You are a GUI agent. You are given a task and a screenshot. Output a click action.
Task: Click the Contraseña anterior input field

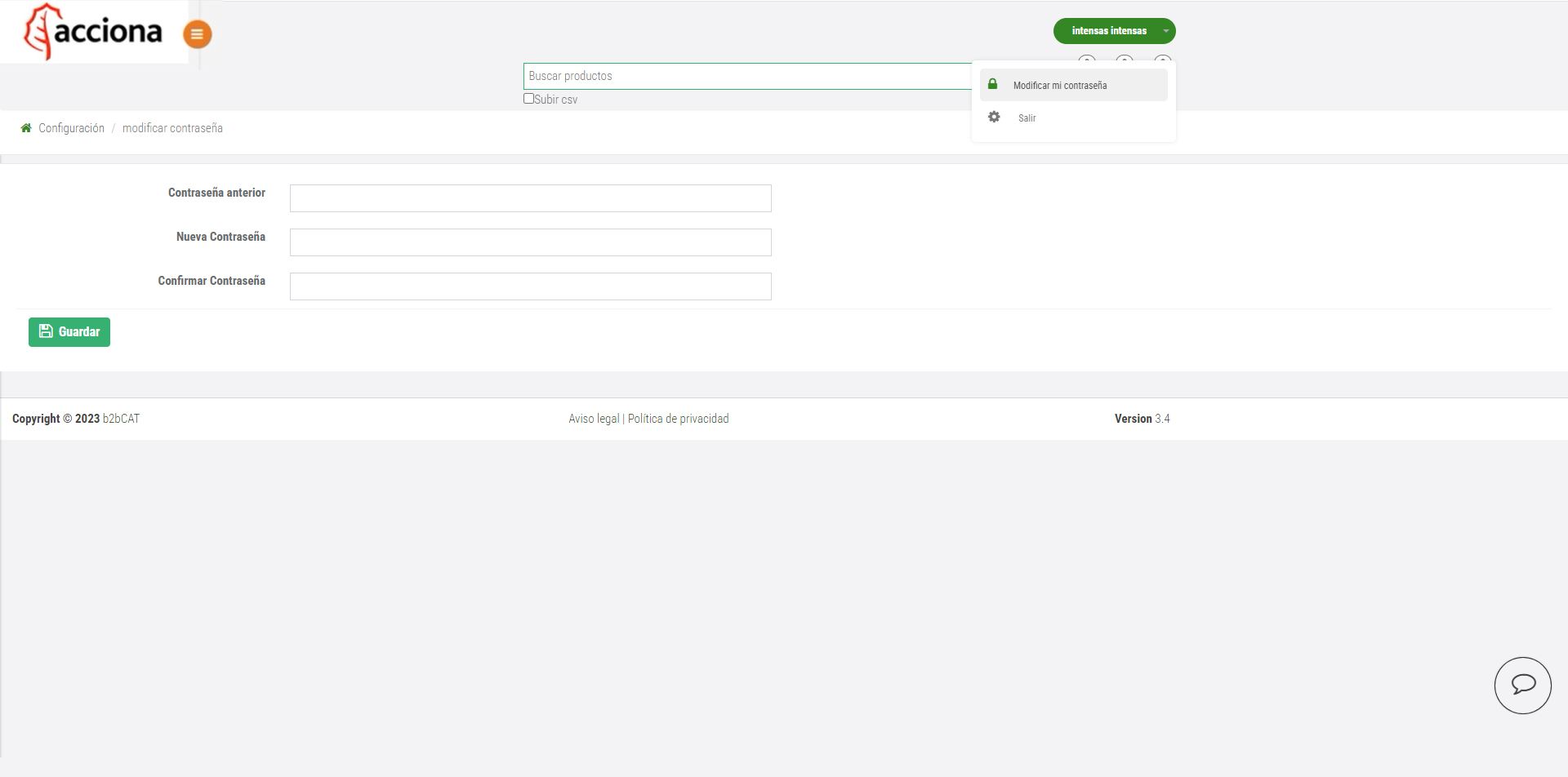click(x=530, y=198)
